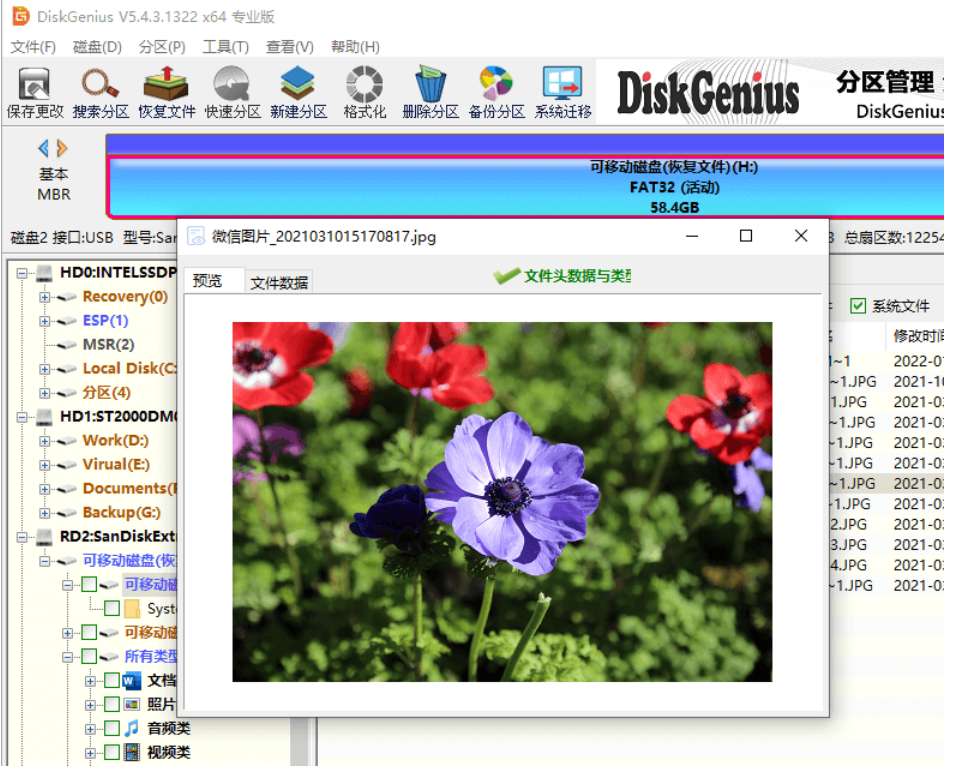This screenshot has height=776, width=966.
Task: Switch to the 文件数据 tab
Action: click(279, 283)
